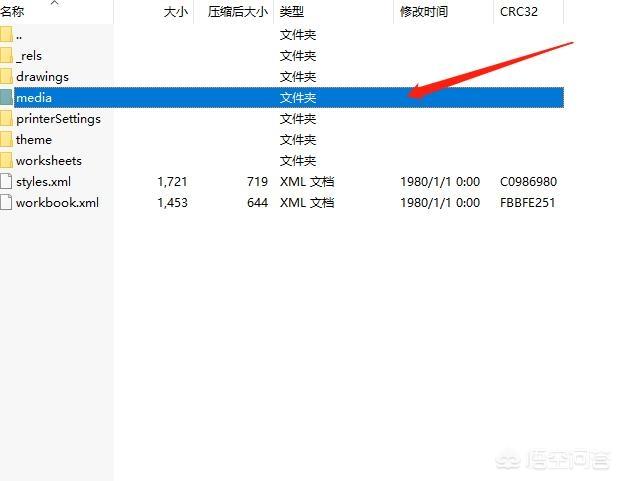This screenshot has width=622, height=481.
Task: Click the parent directory '..' folder icon
Action: [x=6, y=34]
